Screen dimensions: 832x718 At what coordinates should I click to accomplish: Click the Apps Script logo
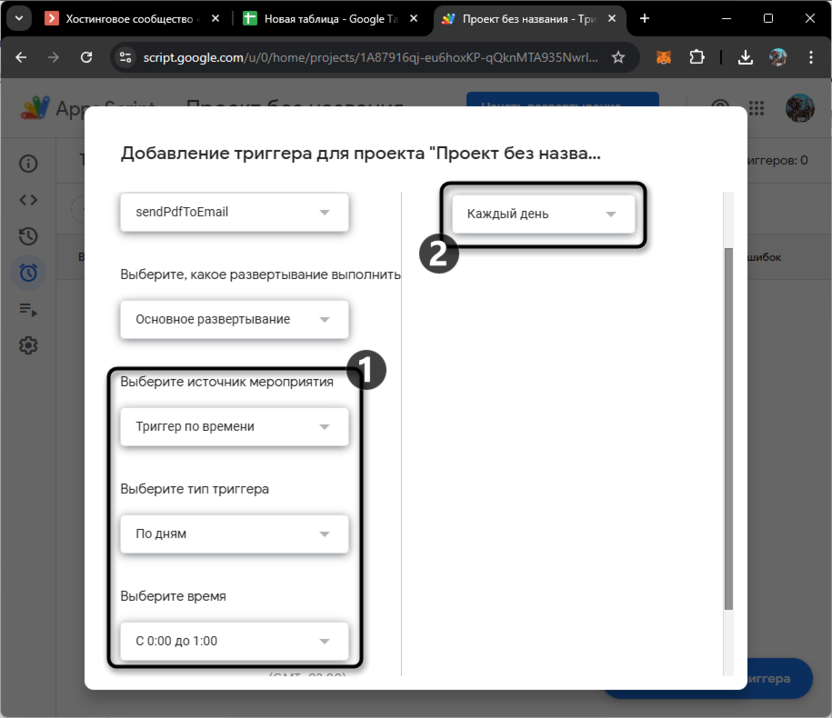pyautogui.click(x=35, y=107)
